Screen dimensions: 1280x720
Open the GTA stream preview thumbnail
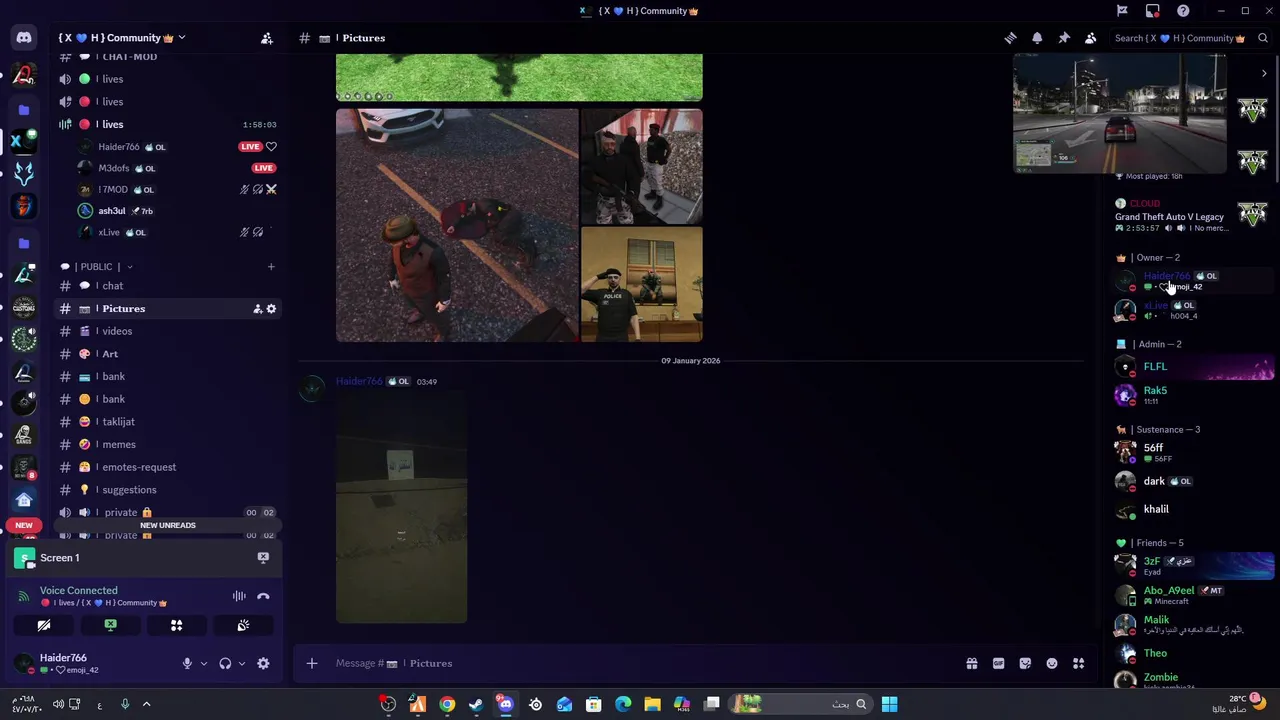[x=1119, y=113]
